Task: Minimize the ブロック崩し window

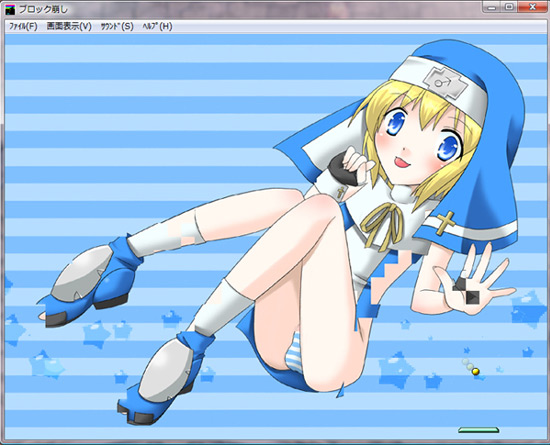Action: click(492, 7)
